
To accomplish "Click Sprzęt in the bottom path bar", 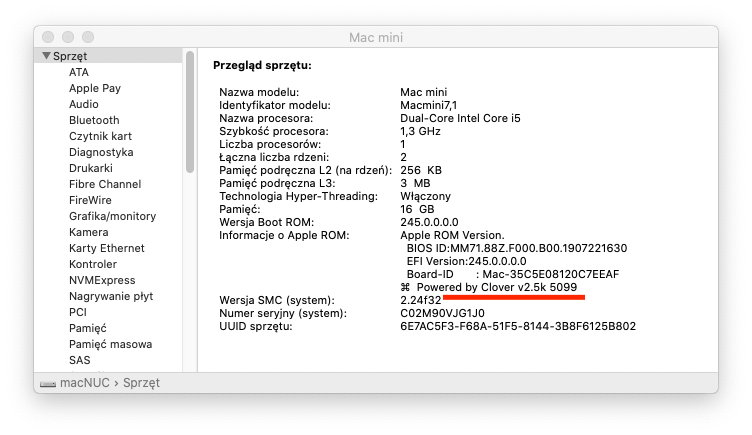I will (x=140, y=383).
